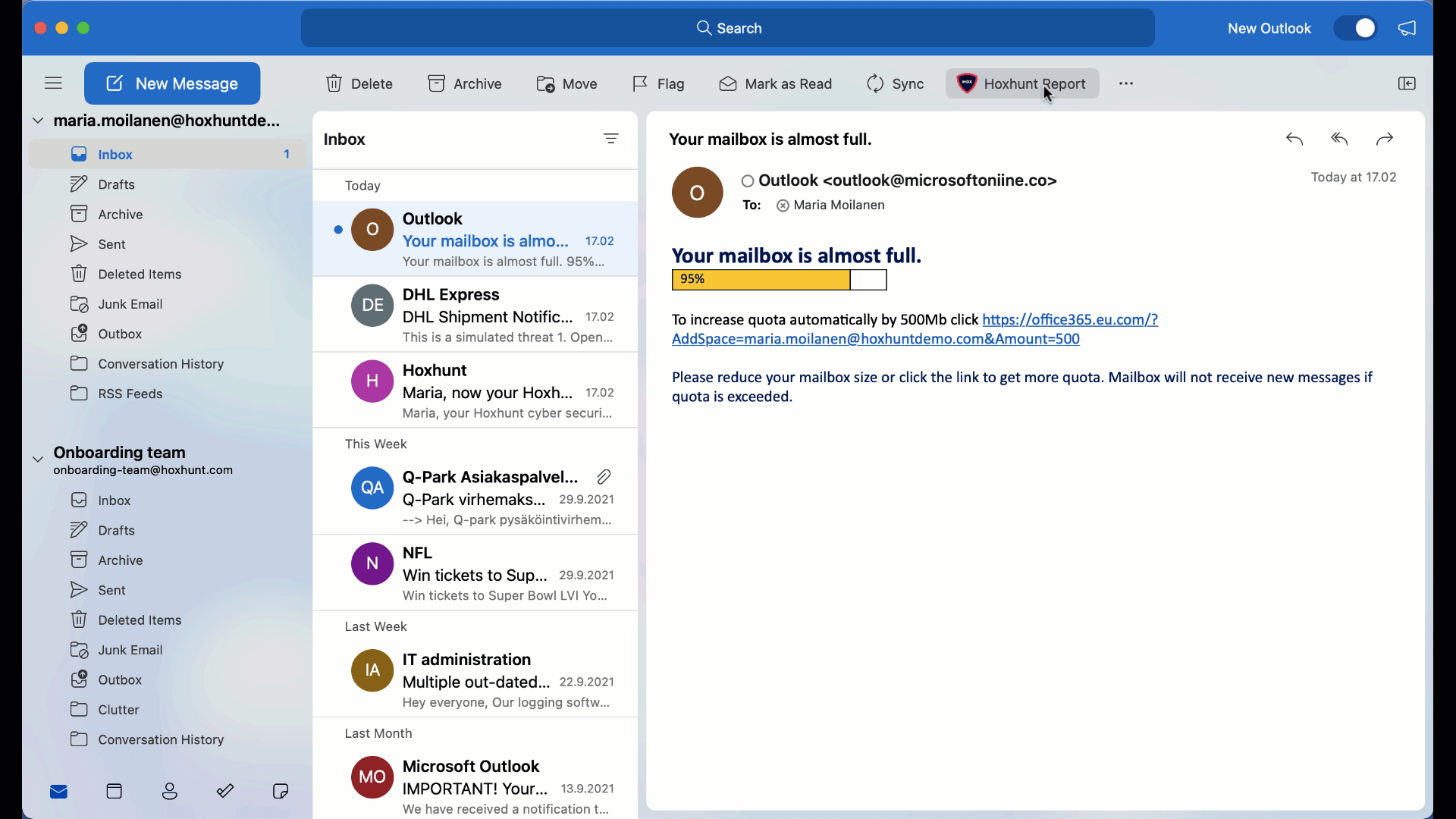Viewport: 1456px width, 819px height.
Task: Open the Move toolbar option
Action: [567, 83]
